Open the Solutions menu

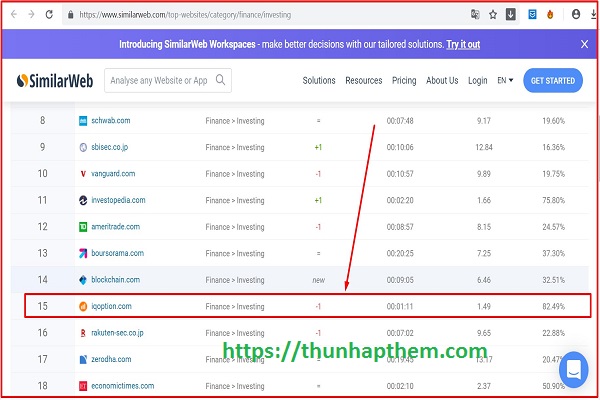click(x=319, y=81)
